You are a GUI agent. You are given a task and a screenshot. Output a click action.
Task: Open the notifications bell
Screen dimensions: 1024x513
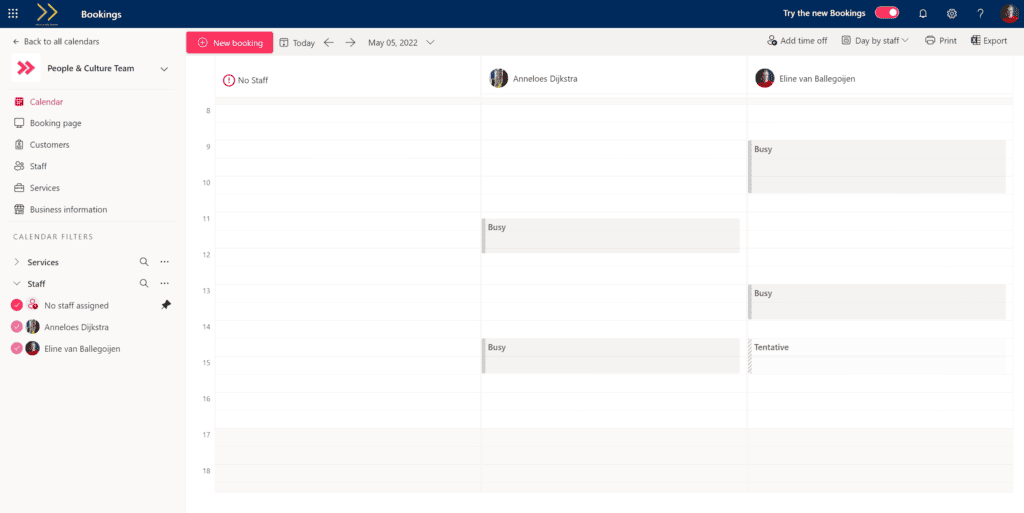coord(923,14)
